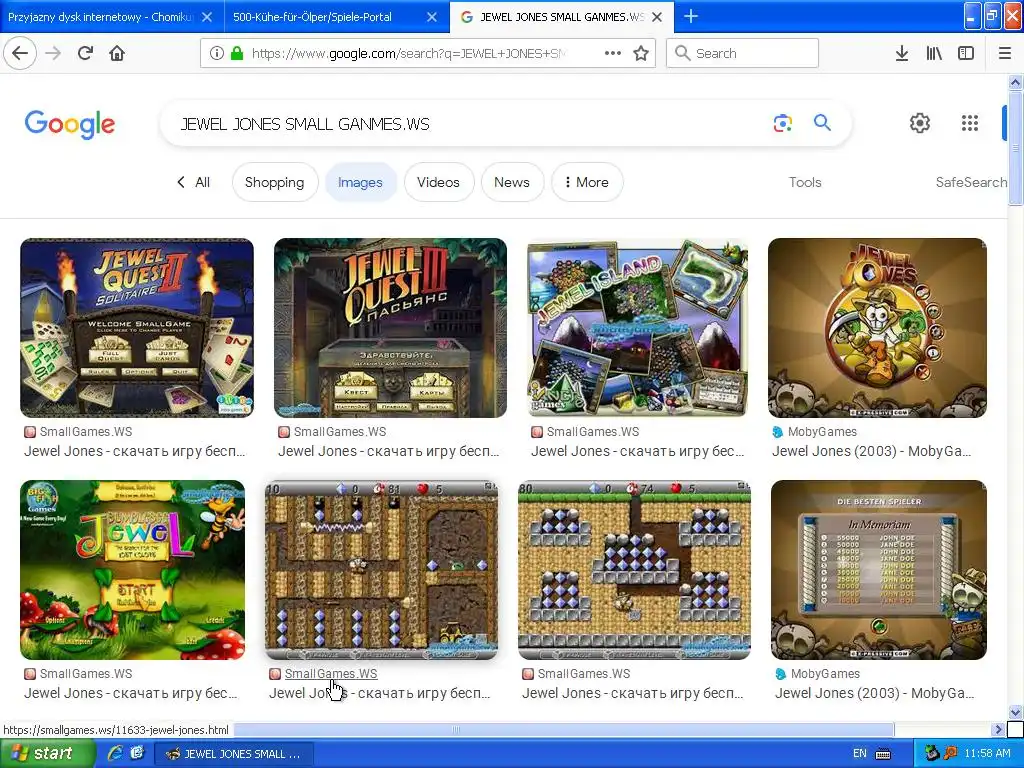Close the JEWEL JONES Google tab
This screenshot has width=1024, height=768.
[657, 17]
